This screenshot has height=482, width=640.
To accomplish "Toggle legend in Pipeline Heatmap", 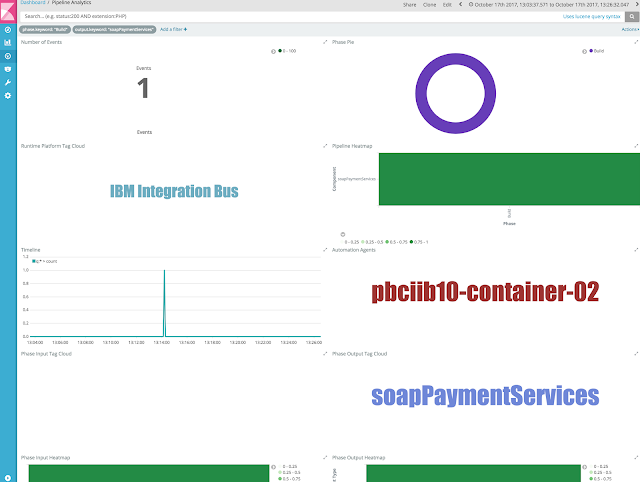I will 342,234.
